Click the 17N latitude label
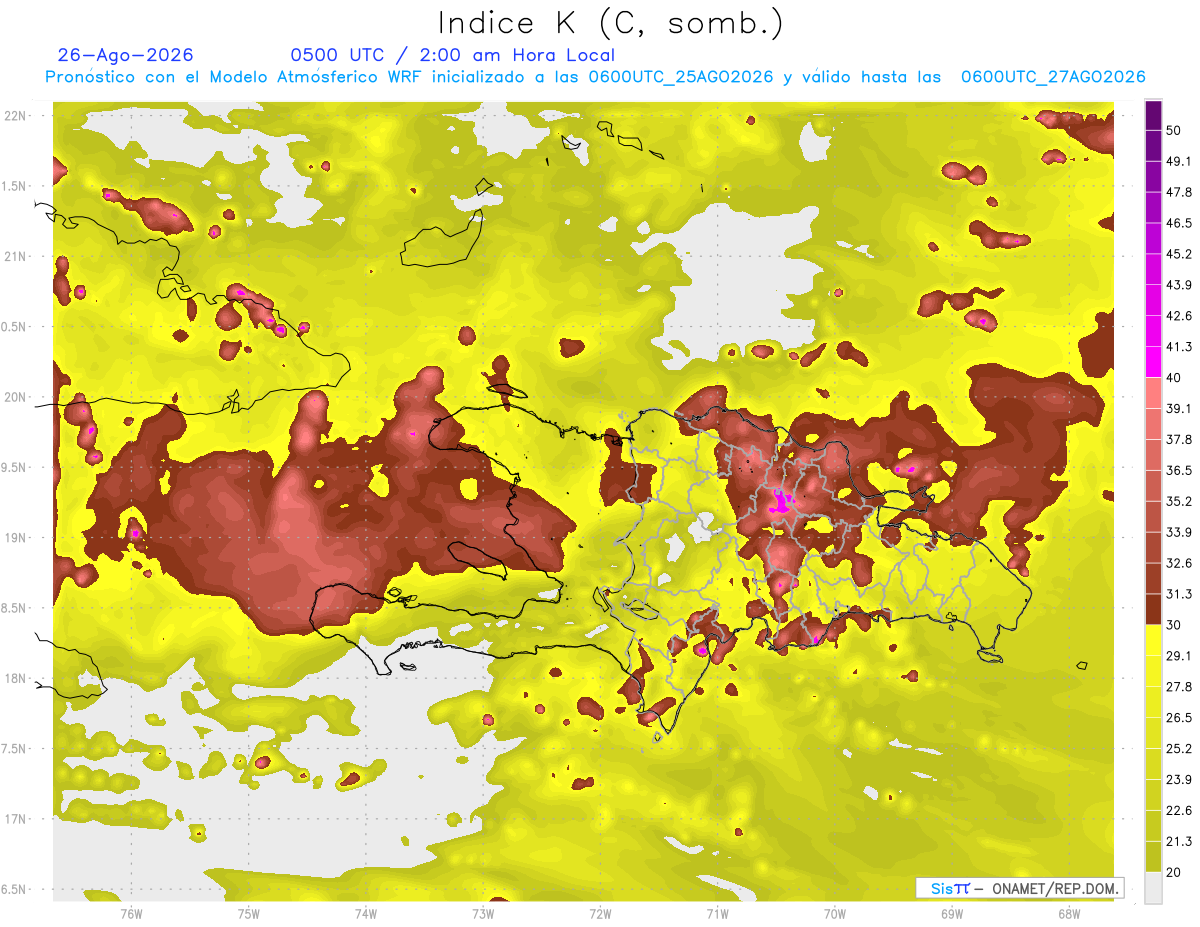Screen dimensions: 1200x927 pos(14,819)
